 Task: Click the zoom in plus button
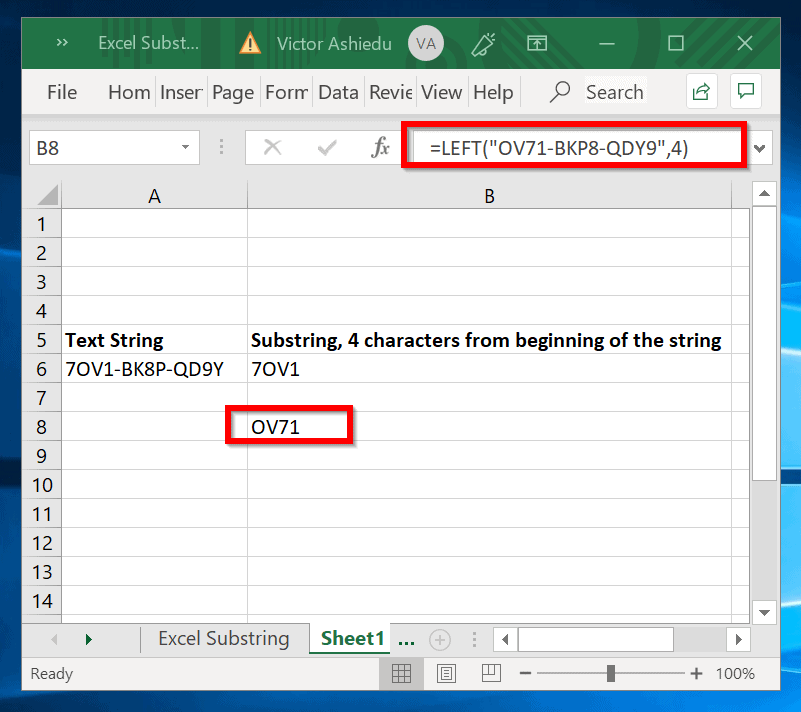point(696,674)
